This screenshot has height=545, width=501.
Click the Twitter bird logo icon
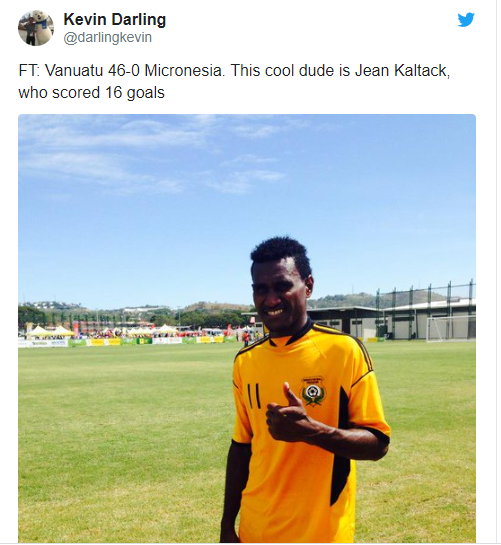466,20
